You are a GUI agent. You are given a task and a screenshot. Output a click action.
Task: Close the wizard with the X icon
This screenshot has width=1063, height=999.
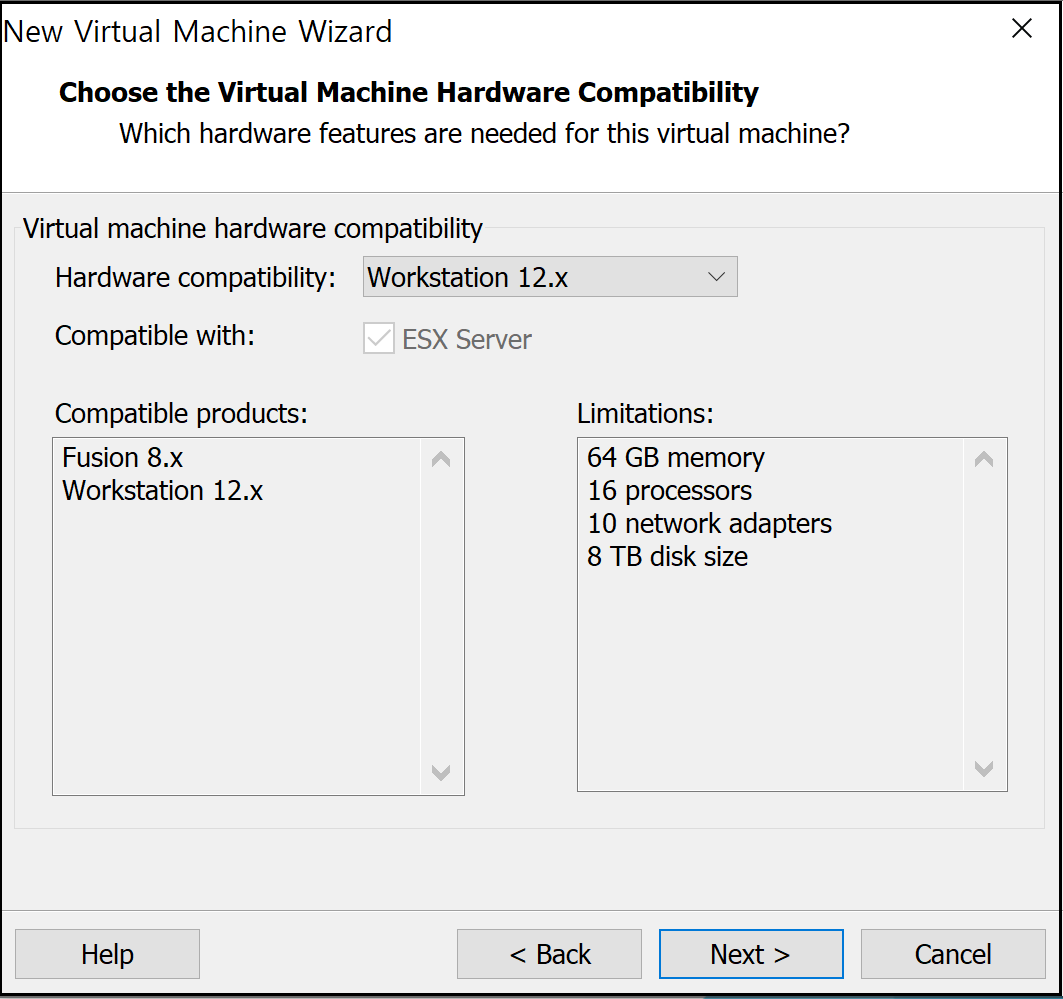(1021, 28)
